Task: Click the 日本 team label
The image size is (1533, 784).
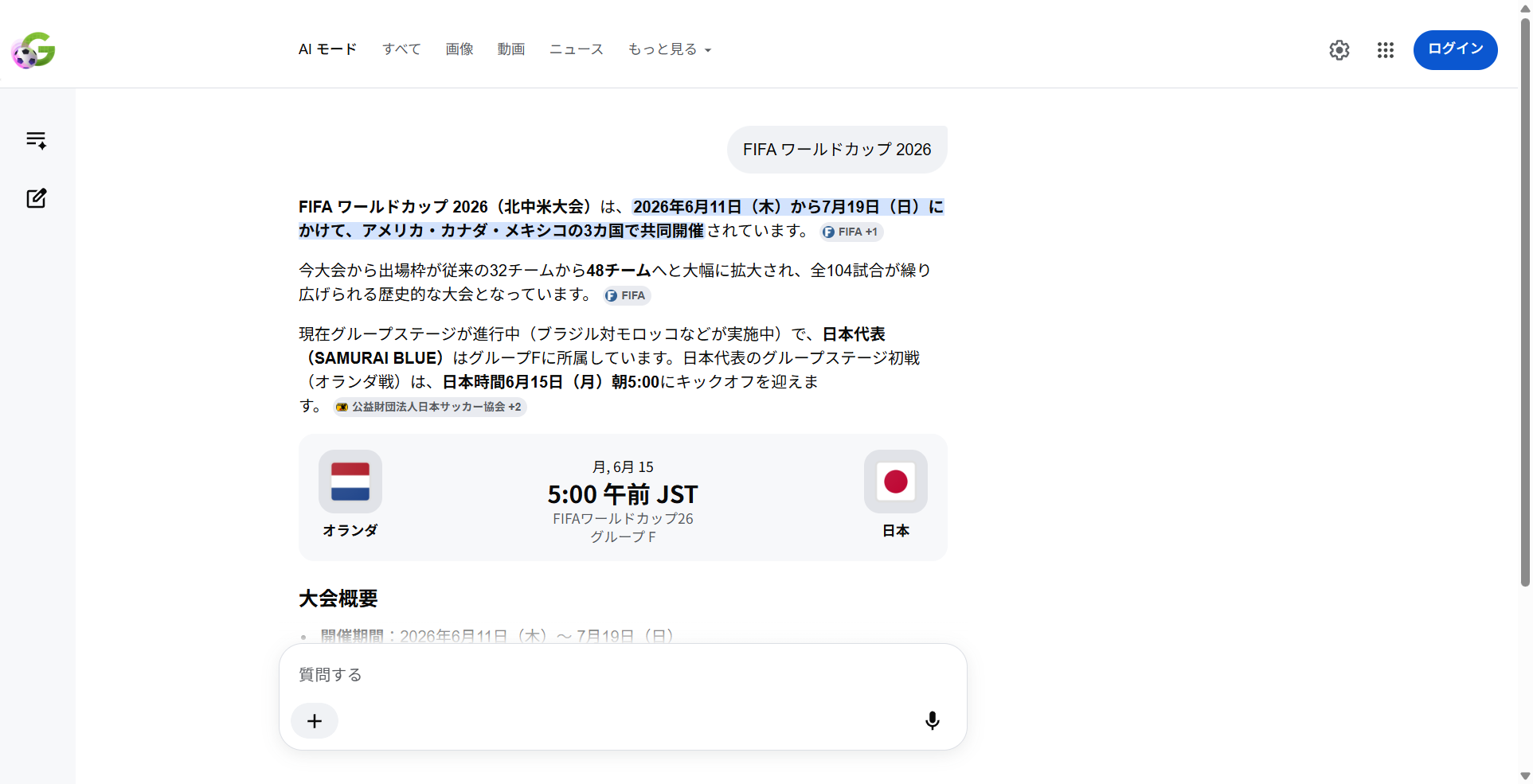Action: [x=896, y=531]
